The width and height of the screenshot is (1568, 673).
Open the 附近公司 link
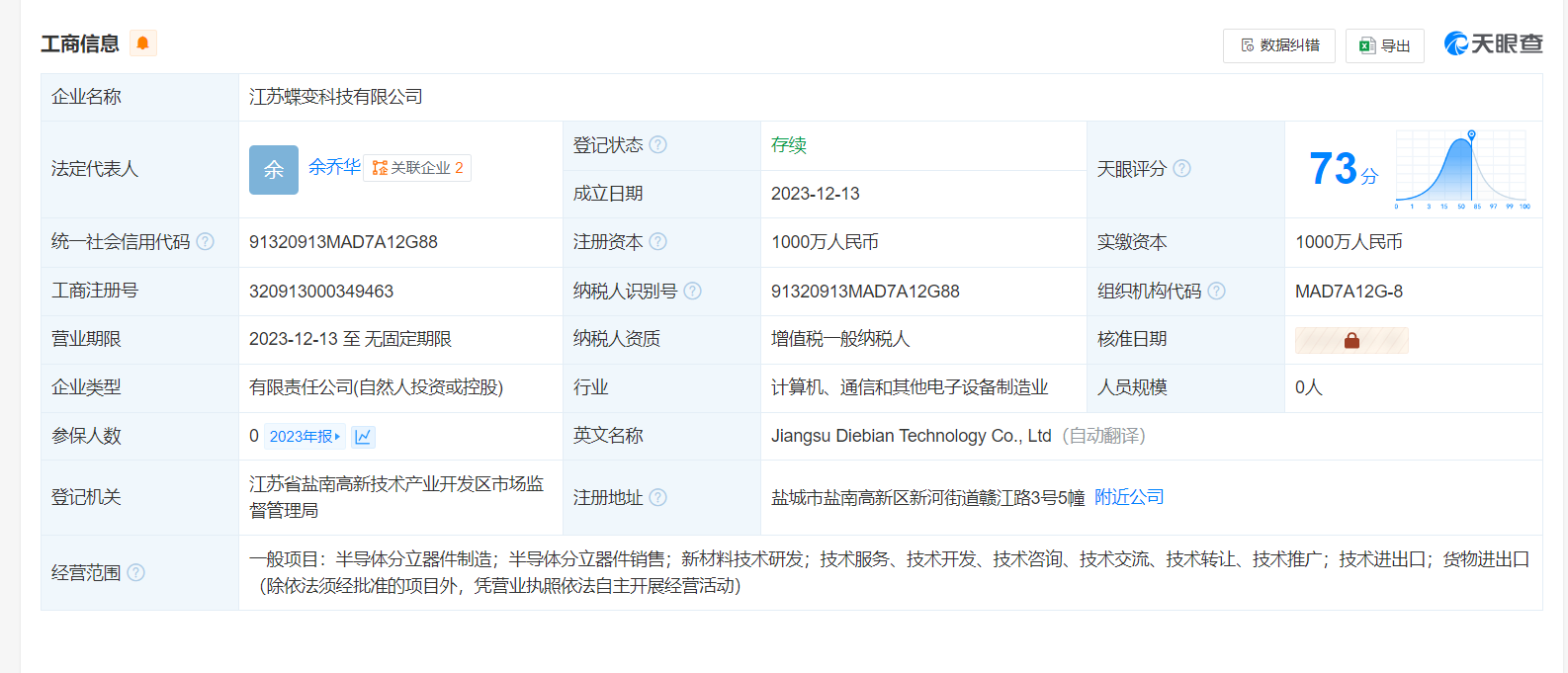pyautogui.click(x=1129, y=497)
